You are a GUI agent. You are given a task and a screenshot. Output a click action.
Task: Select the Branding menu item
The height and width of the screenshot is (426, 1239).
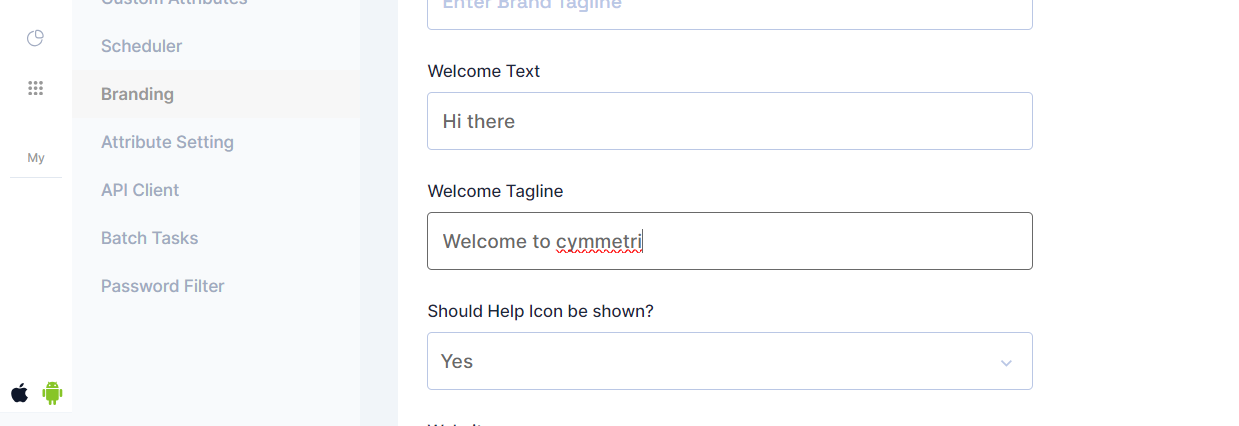[x=137, y=94]
